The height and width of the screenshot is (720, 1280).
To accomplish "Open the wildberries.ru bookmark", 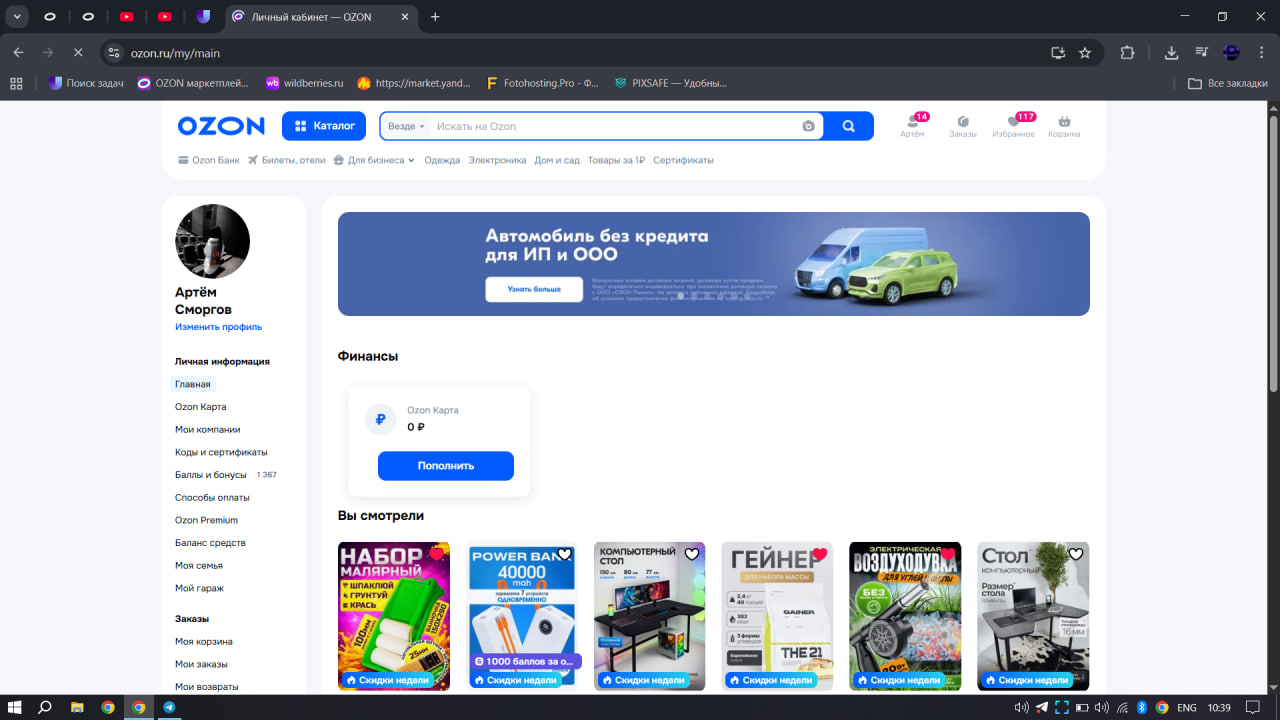I will 304,83.
